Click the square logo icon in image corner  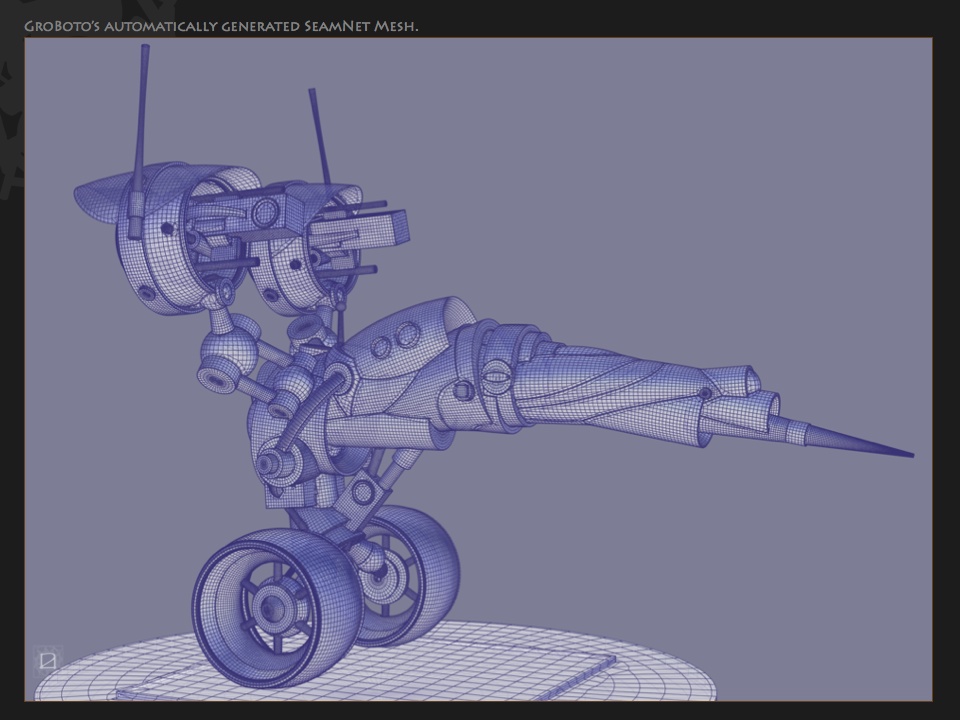pos(48,660)
